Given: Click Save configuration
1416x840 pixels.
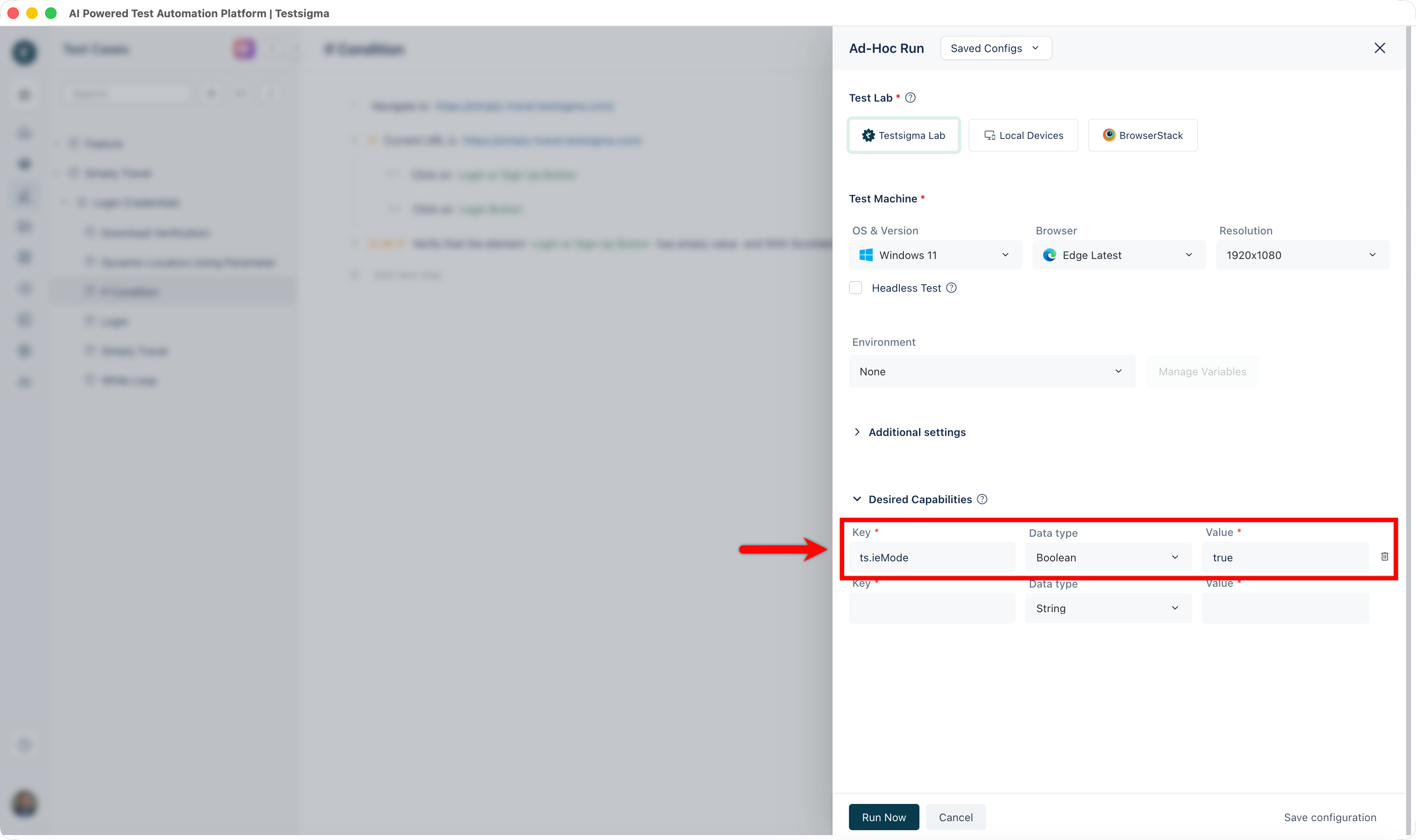Looking at the screenshot, I should (x=1330, y=817).
